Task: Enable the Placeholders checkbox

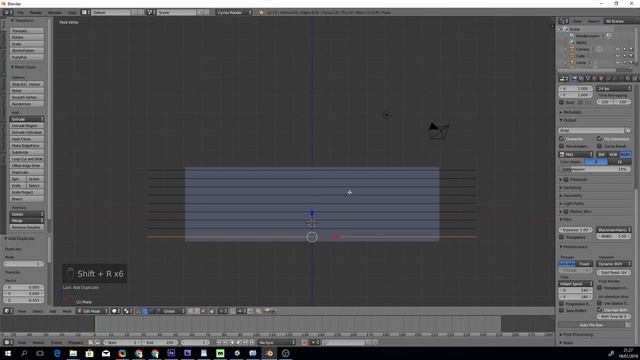Action: point(562,146)
